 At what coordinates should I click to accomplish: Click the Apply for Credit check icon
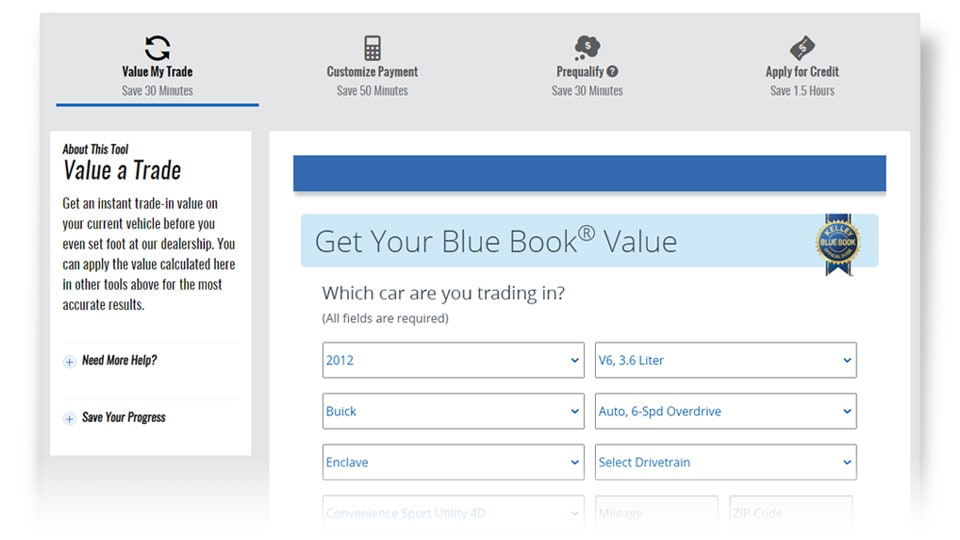point(802,48)
